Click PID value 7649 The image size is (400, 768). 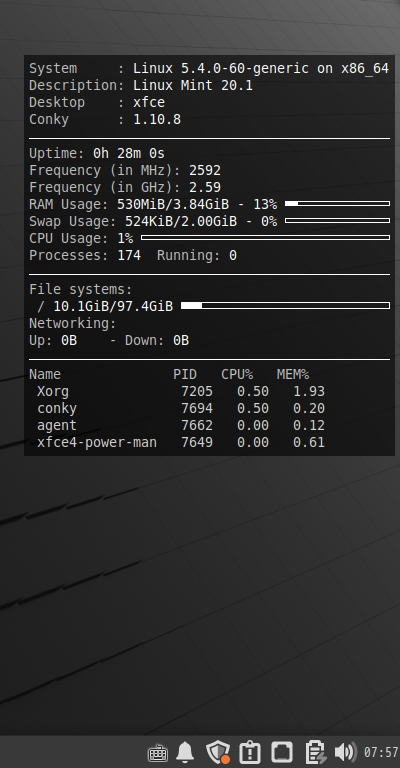(x=197, y=443)
